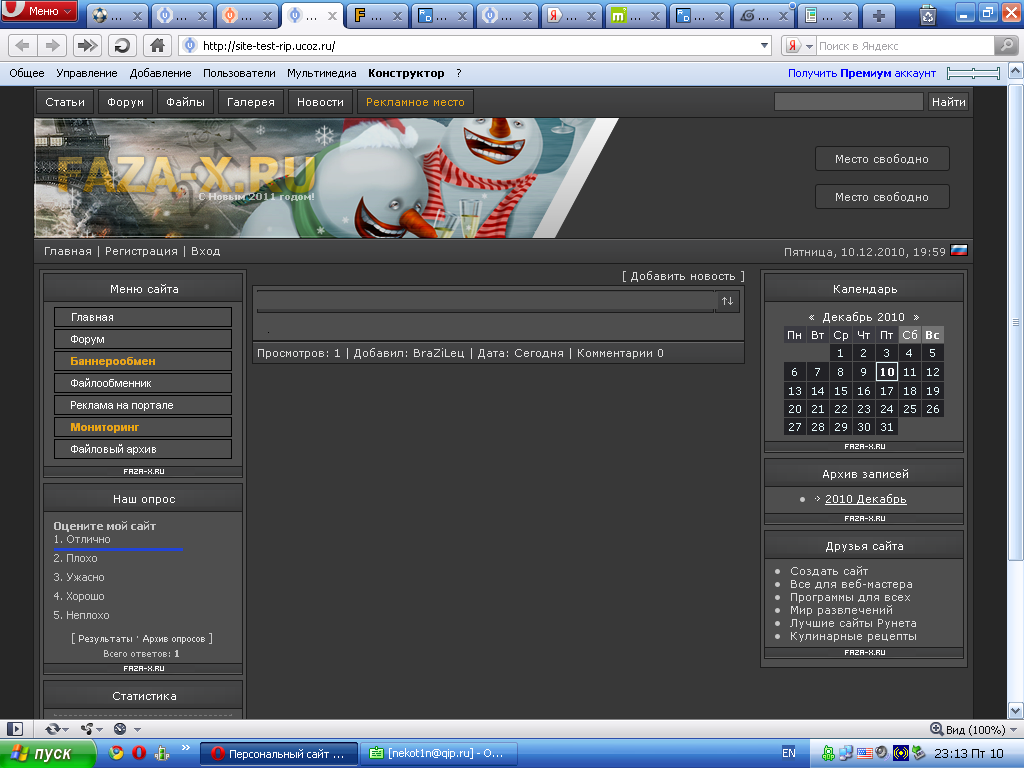This screenshot has width=1024, height=768.
Task: Click the site search input field
Action: (x=848, y=102)
